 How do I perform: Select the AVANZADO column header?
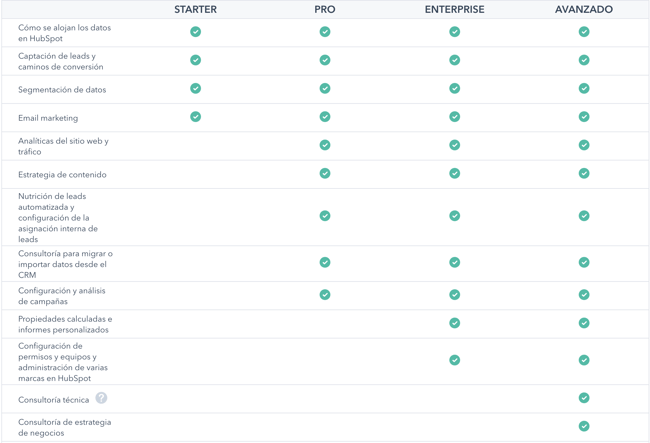click(584, 10)
